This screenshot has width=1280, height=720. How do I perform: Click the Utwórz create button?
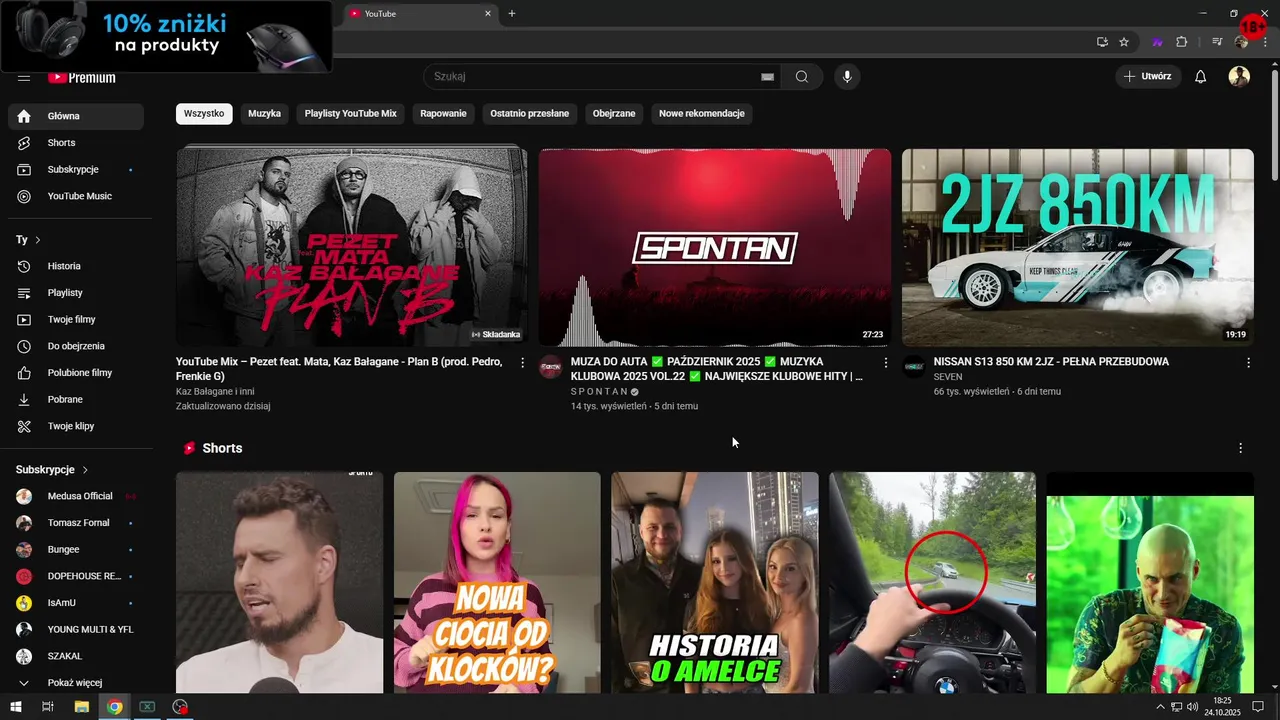click(1148, 77)
